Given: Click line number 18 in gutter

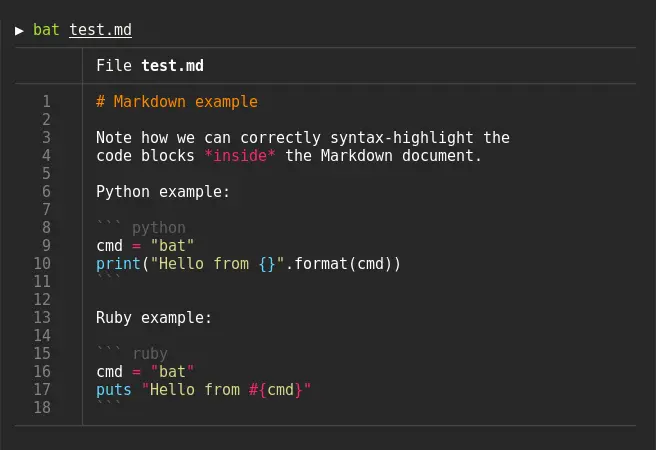Looking at the screenshot, I should [x=42, y=408].
